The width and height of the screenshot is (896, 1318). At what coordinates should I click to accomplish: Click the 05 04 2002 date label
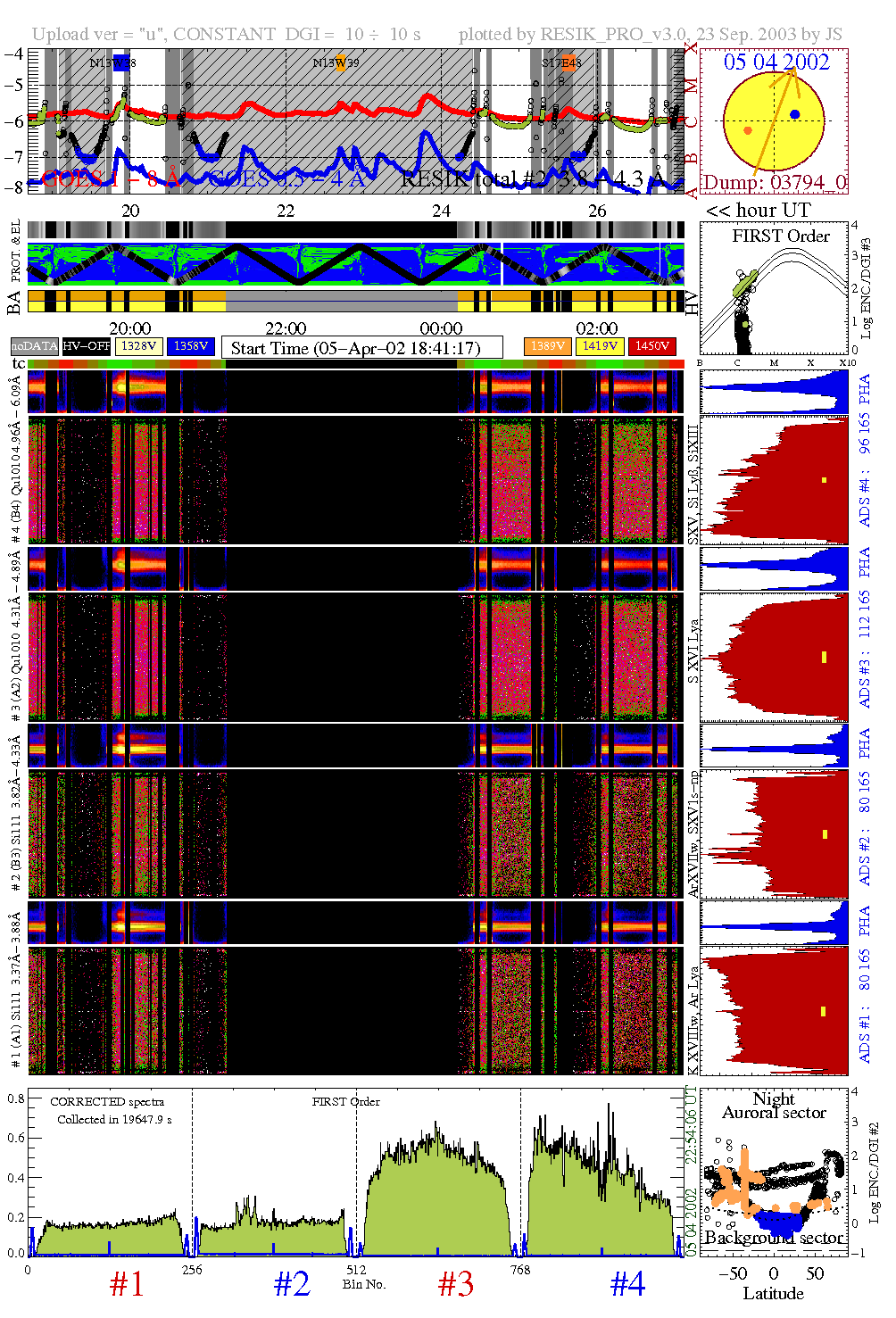coord(776,62)
